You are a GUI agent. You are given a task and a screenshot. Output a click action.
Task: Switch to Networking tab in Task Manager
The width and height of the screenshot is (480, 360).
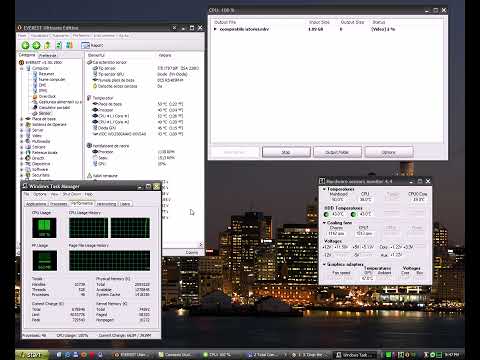click(106, 204)
